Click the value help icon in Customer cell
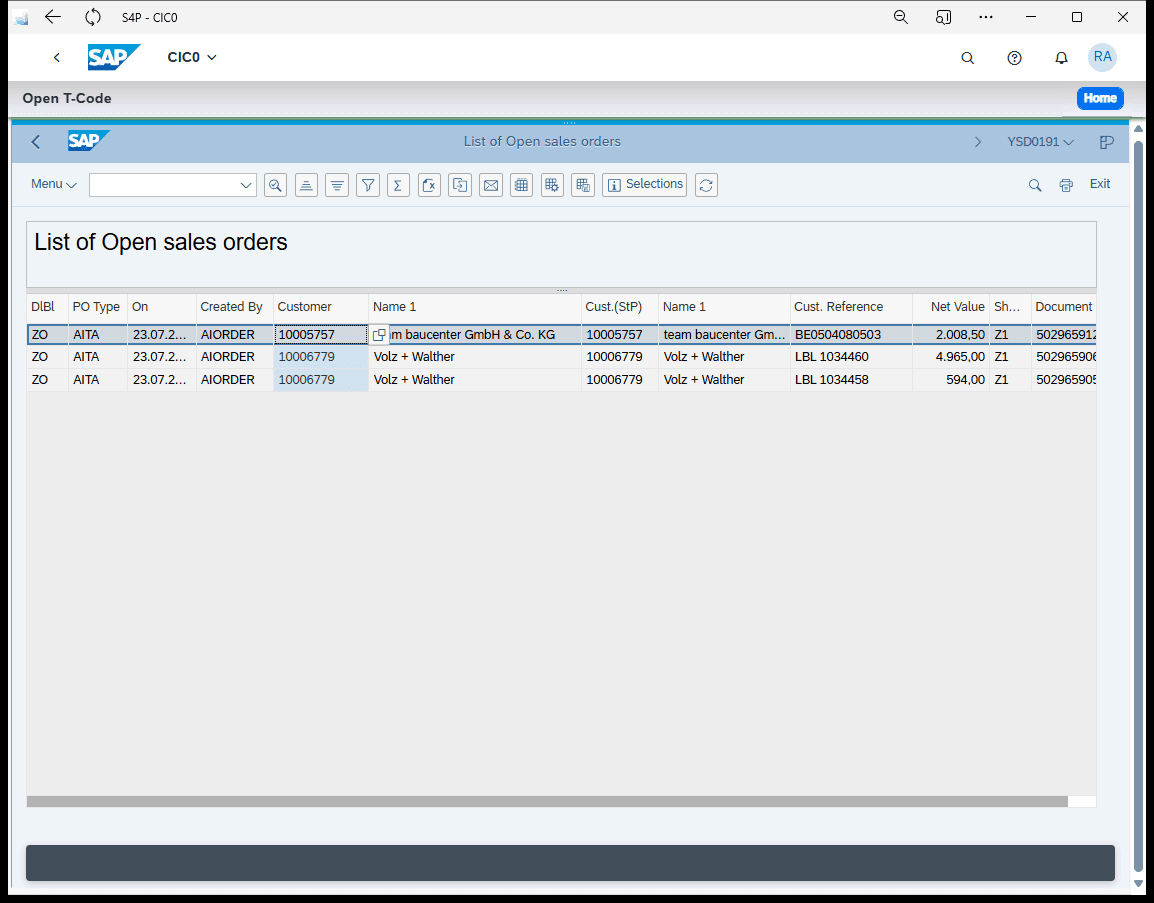The height and width of the screenshot is (903, 1154). point(379,335)
